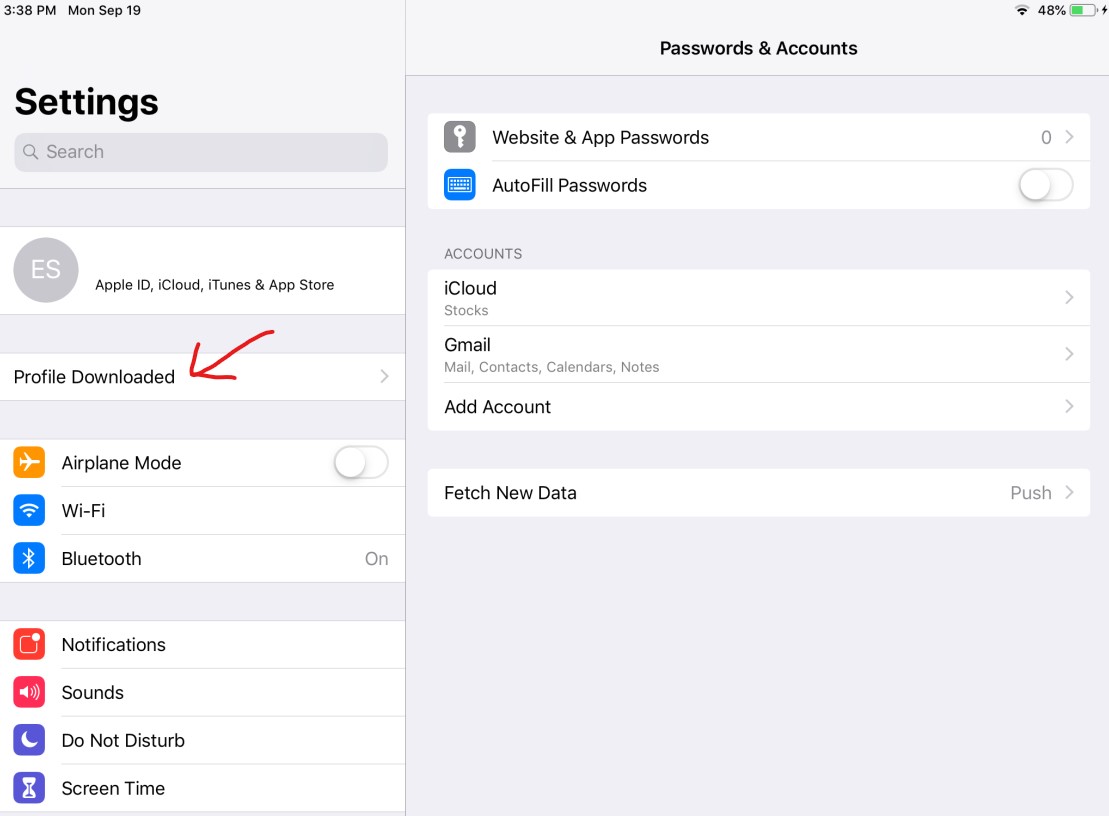
Task: Open the Wi-Fi icon in sidebar
Action: 29,511
